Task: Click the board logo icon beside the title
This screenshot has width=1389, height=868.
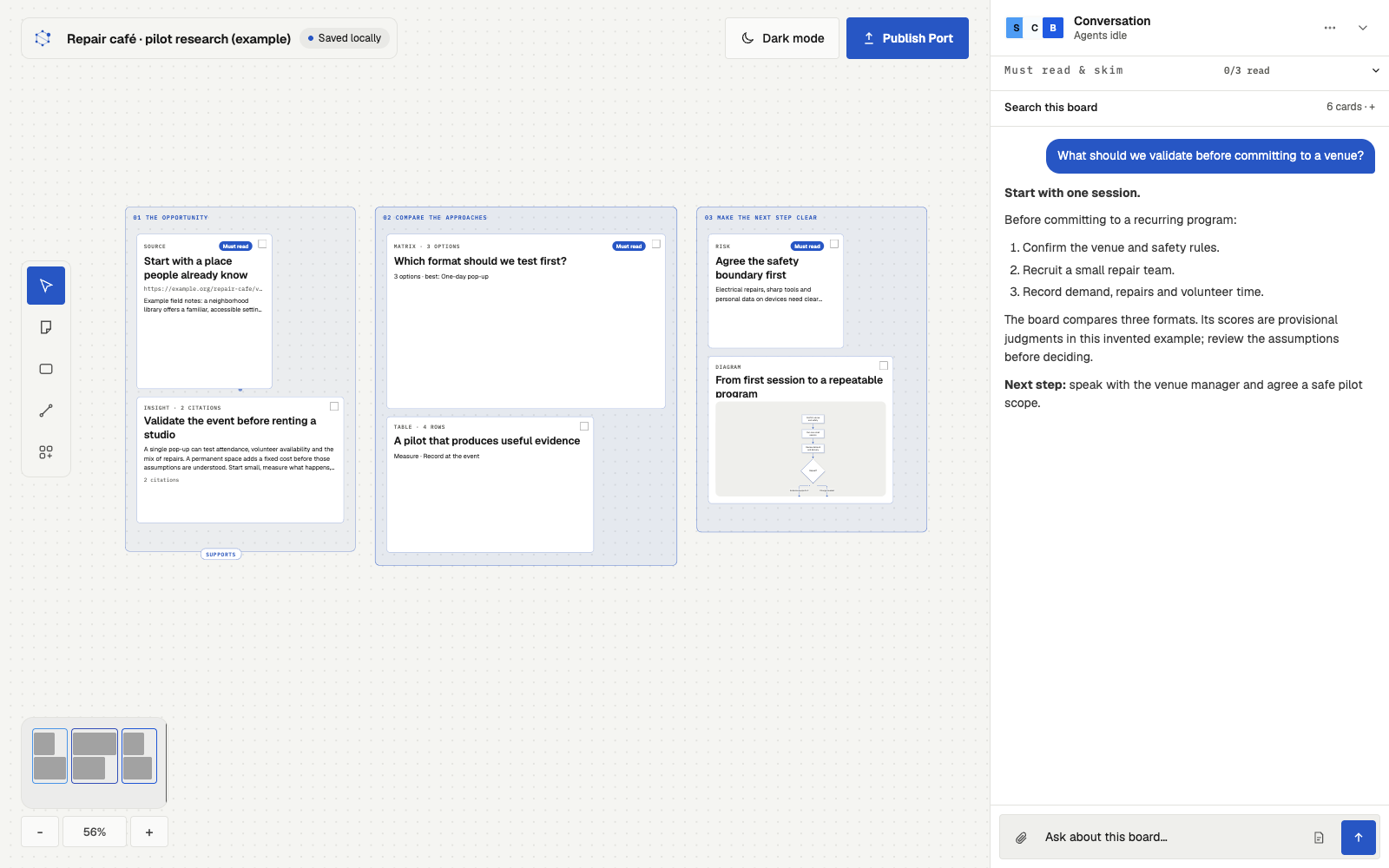Action: coord(43,38)
